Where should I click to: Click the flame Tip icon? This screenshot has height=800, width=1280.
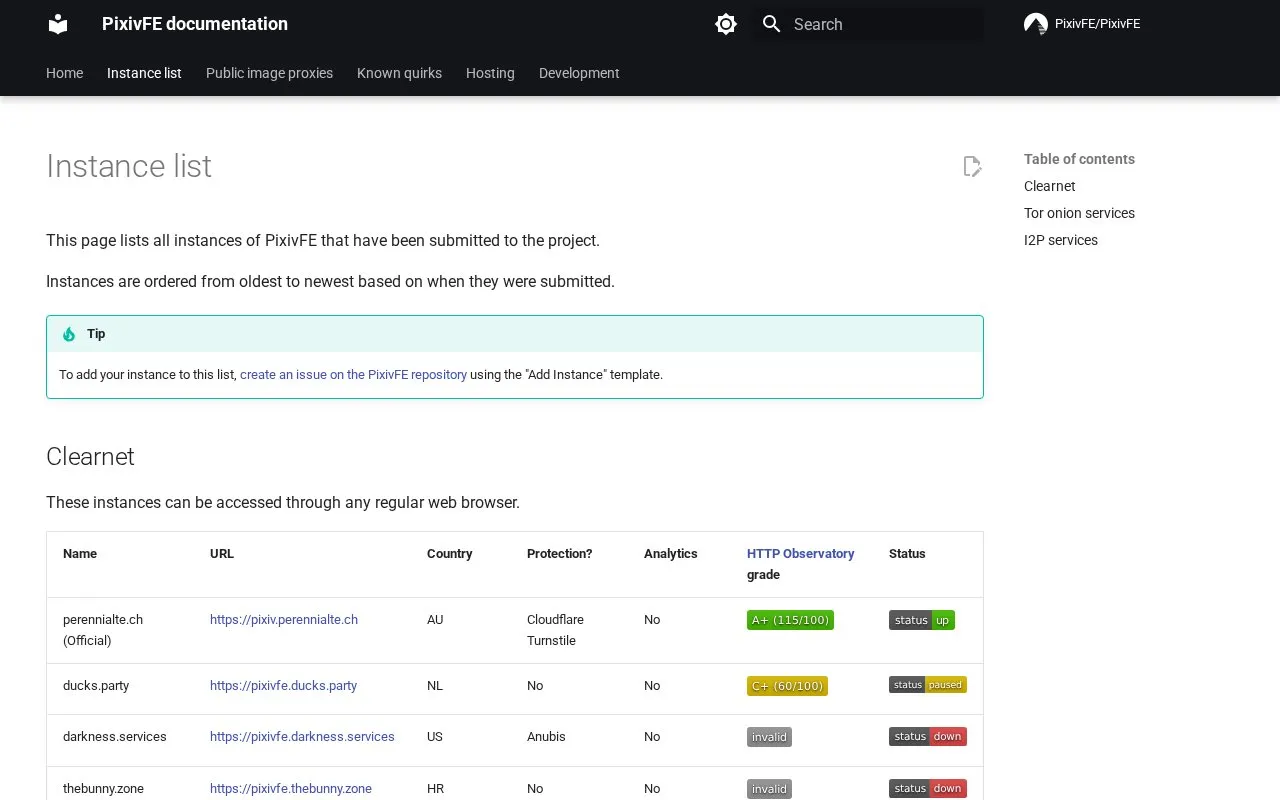(69, 334)
